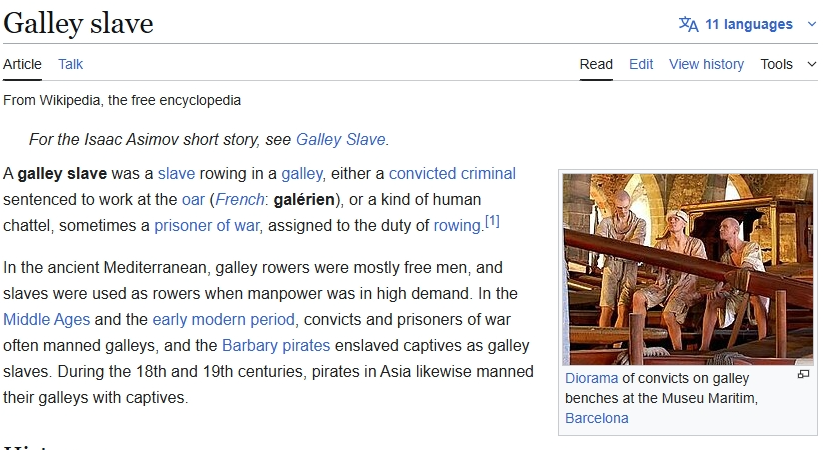Enlarge the diorama image via expand icon
This screenshot has height=450, width=839.
[803, 375]
